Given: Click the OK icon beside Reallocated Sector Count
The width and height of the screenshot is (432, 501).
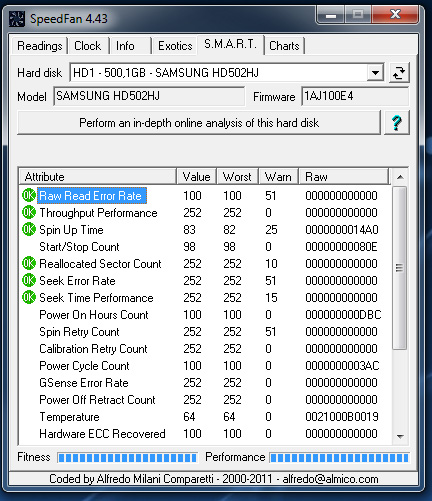Looking at the screenshot, I should point(29,263).
